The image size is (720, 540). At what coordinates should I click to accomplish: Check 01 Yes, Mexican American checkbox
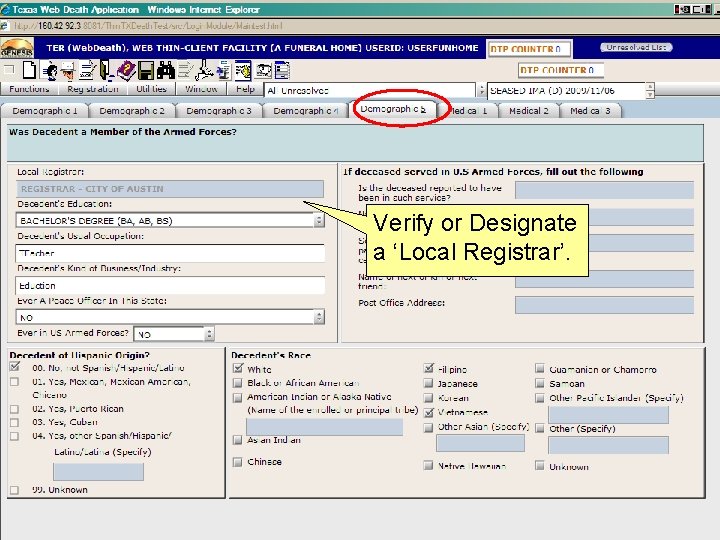(x=15, y=382)
